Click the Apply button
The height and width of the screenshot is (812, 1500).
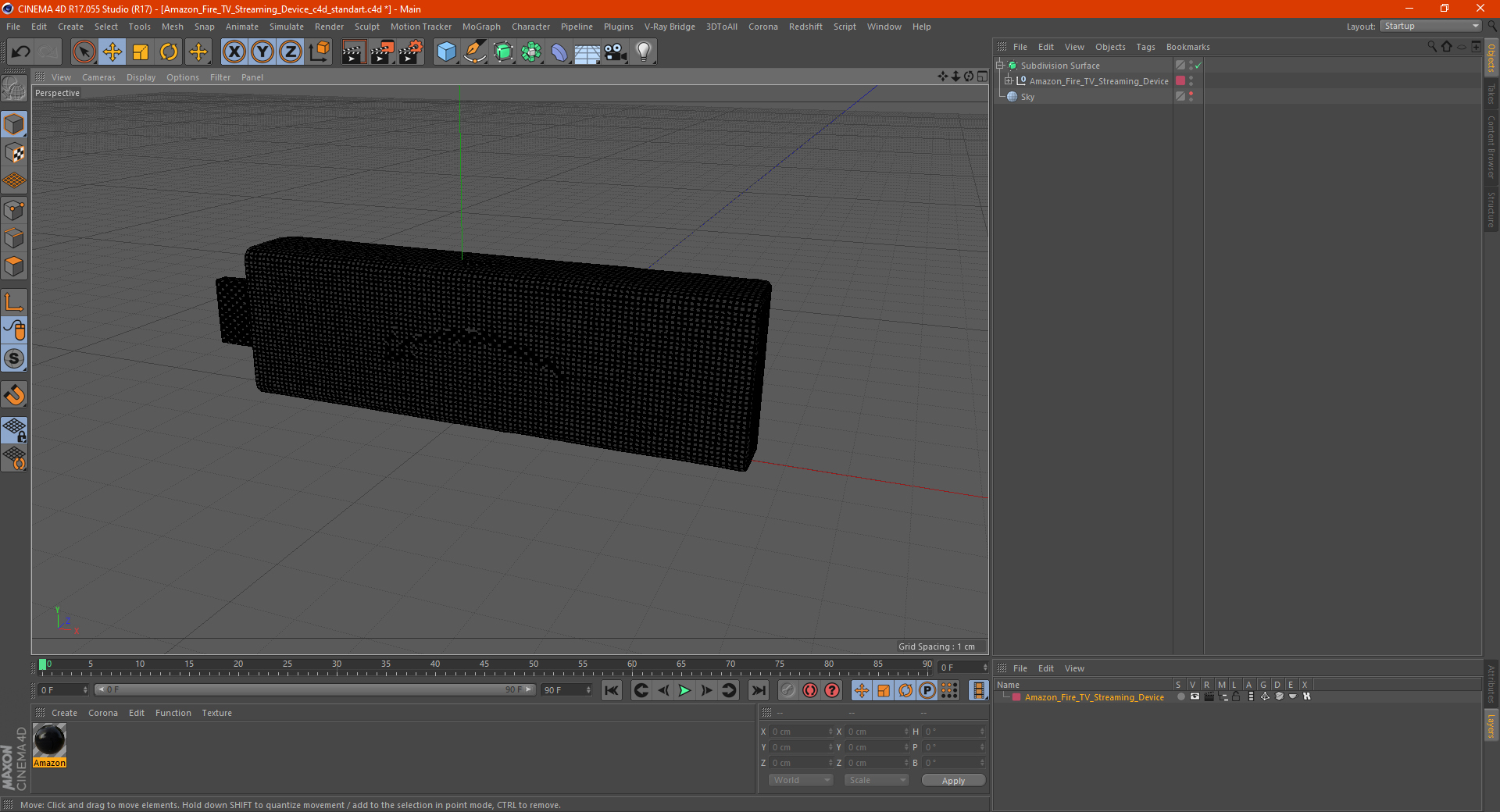953,781
